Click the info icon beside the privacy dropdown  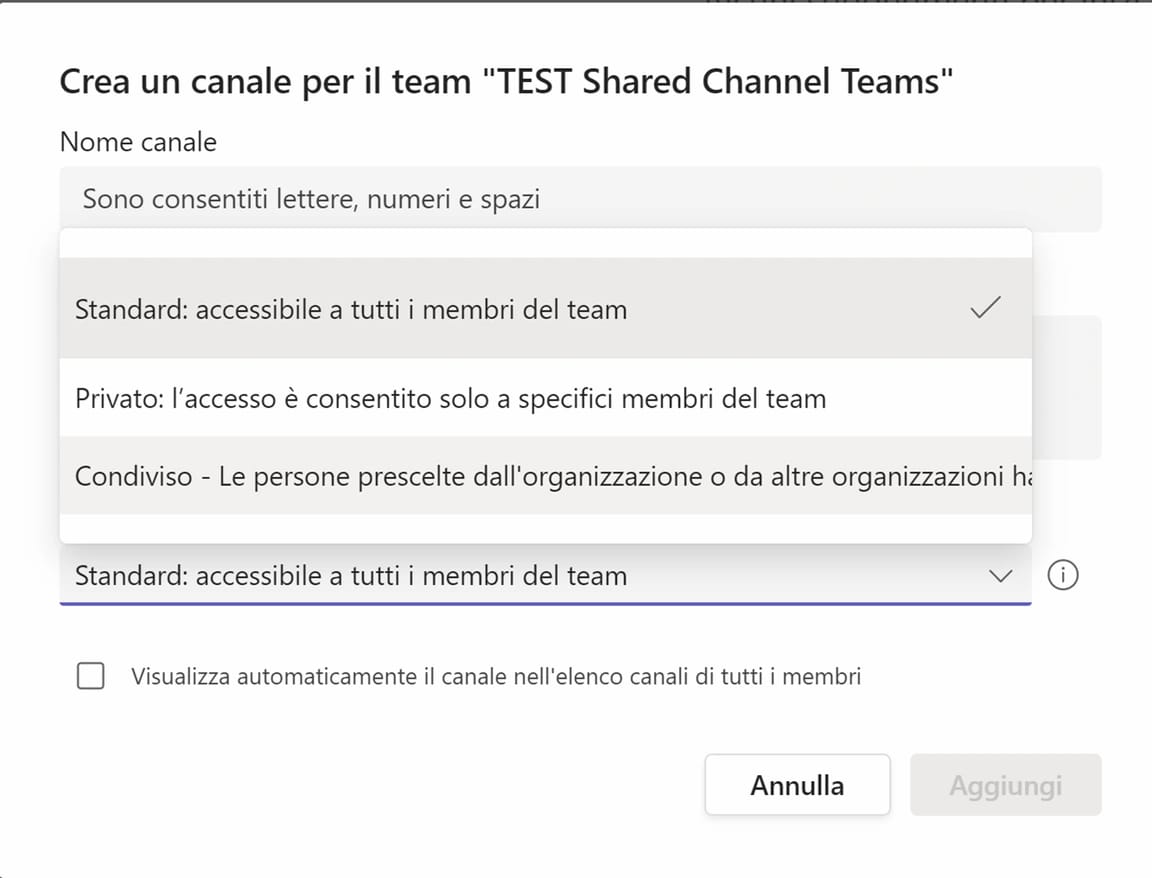click(x=1062, y=576)
